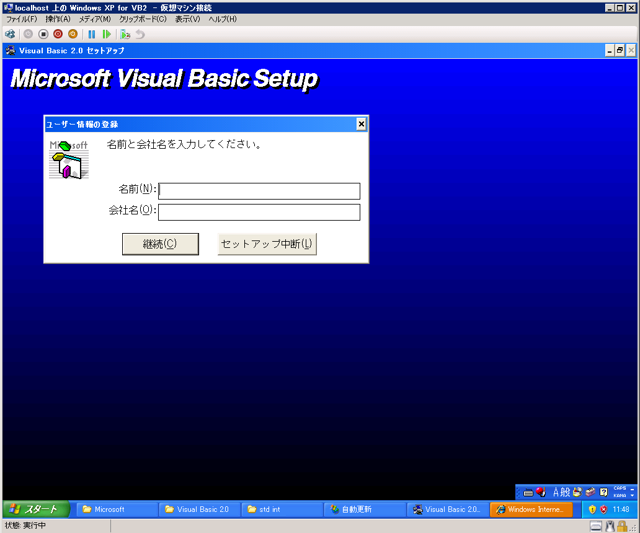
Task: Switch to Visual Basic 2.0 folder taskbar button
Action: point(200,509)
